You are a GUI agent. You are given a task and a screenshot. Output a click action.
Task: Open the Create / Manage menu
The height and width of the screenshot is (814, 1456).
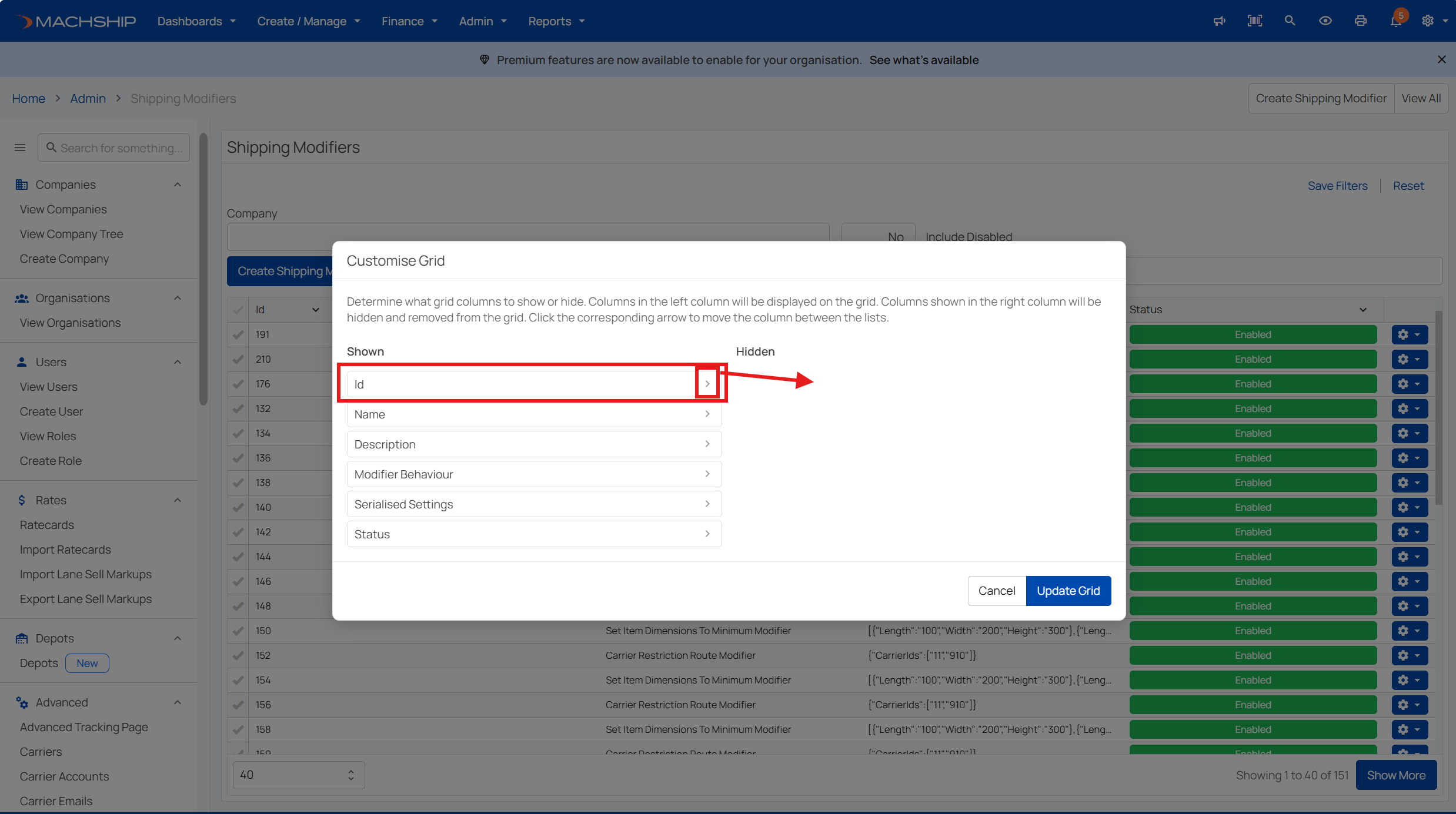coord(309,21)
